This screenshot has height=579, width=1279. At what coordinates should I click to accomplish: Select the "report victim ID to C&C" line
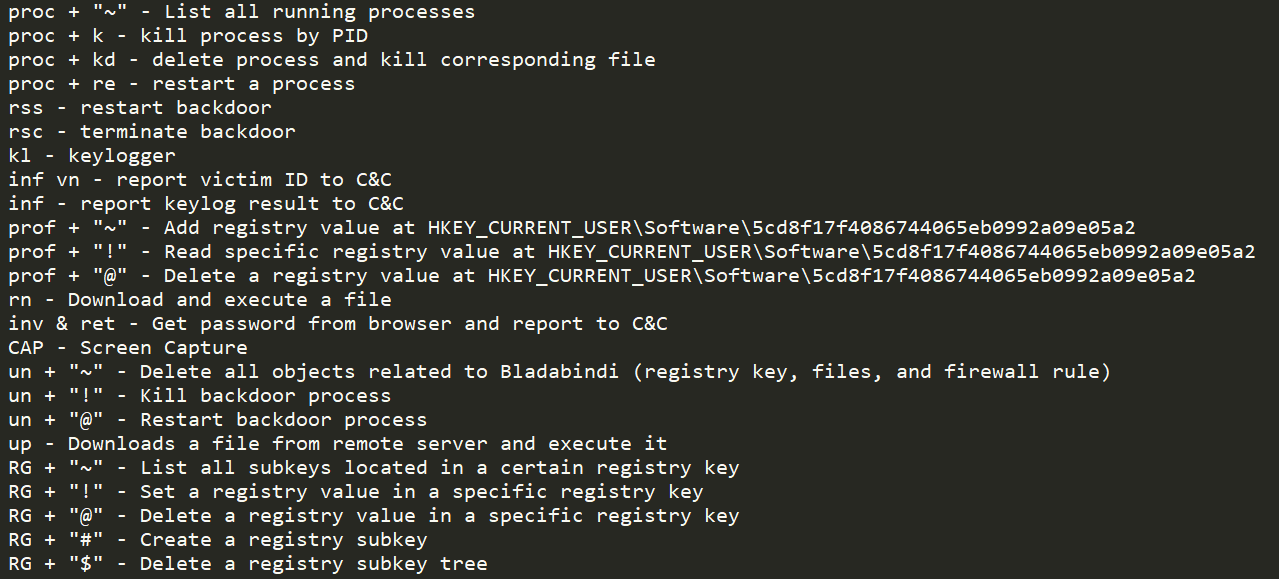[200, 180]
